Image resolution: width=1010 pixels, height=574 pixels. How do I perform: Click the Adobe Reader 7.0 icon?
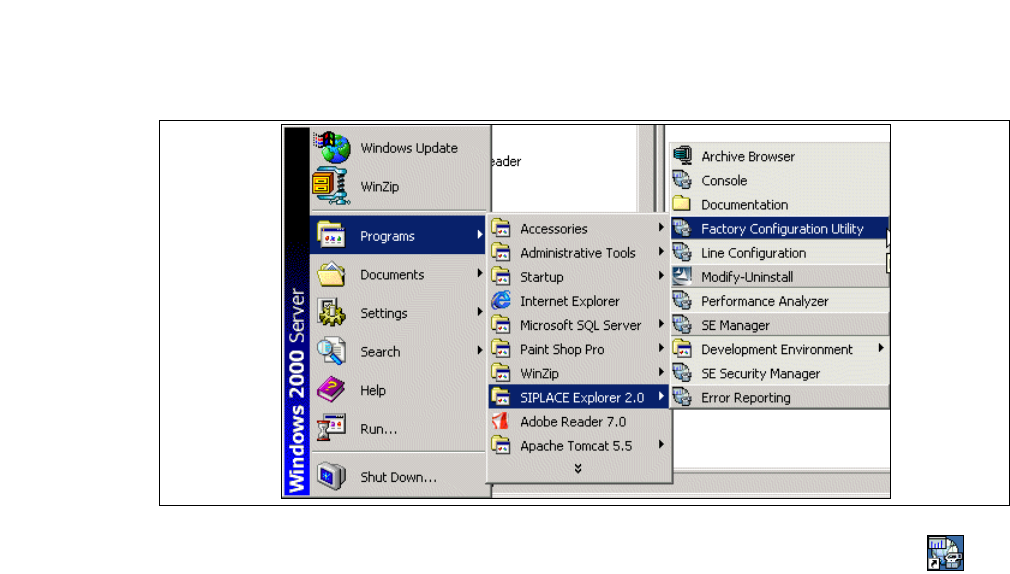(x=501, y=421)
